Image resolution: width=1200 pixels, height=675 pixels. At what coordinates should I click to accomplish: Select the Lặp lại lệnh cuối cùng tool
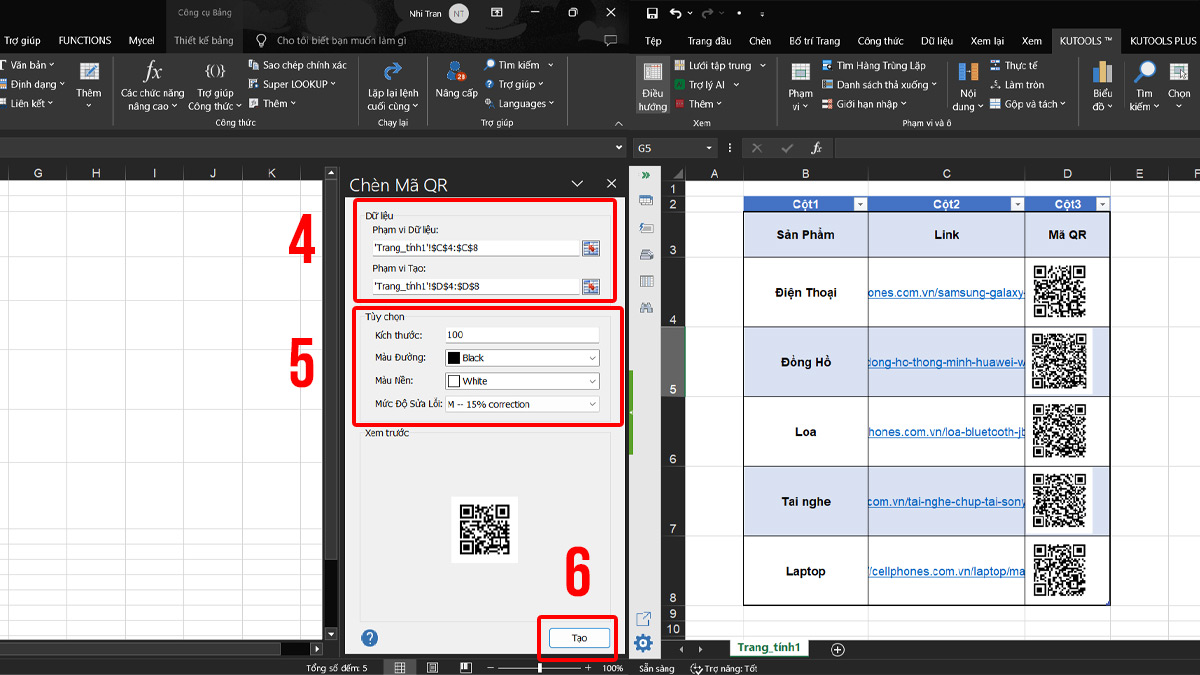pos(391,89)
